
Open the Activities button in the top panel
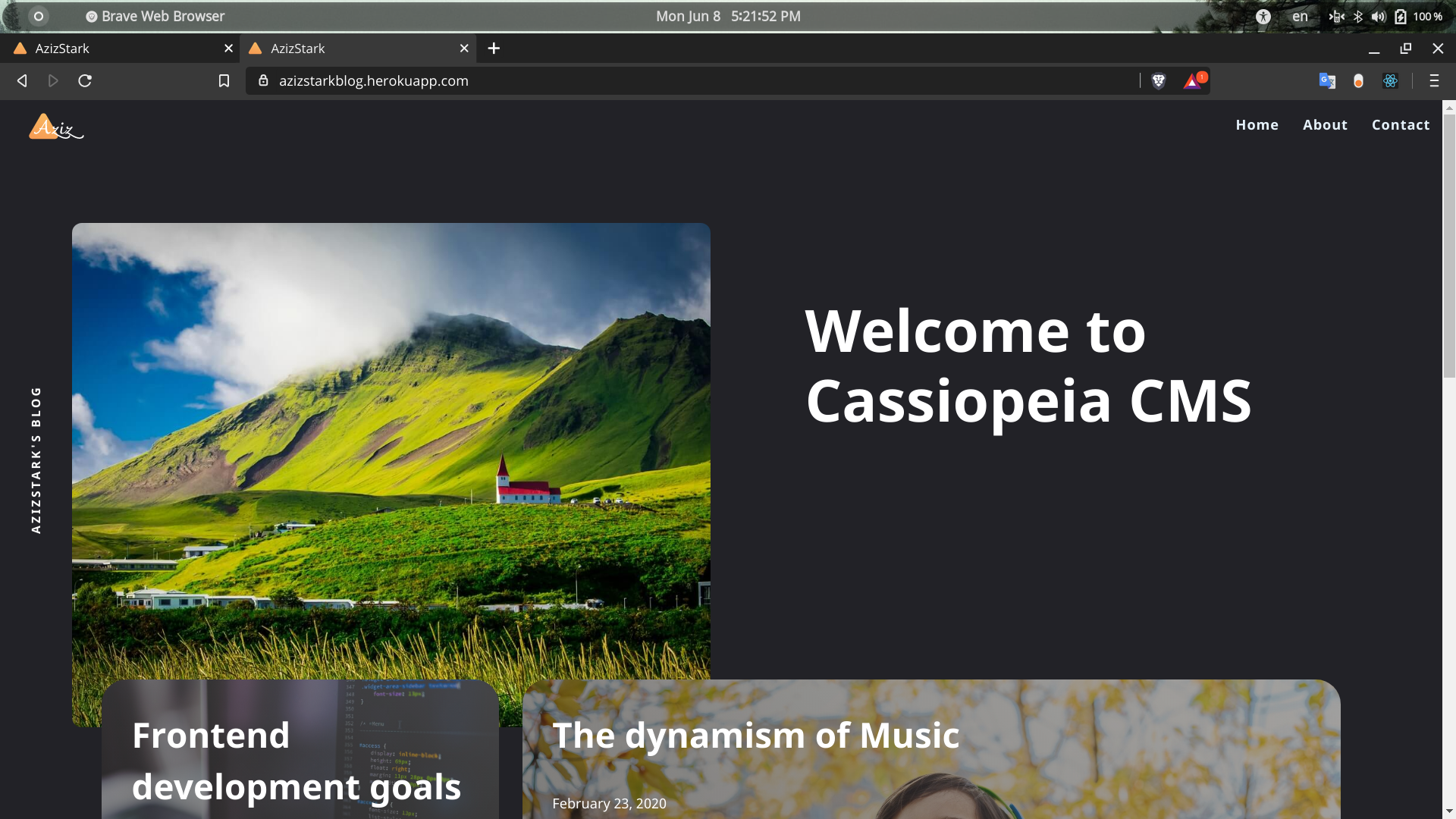pos(39,16)
